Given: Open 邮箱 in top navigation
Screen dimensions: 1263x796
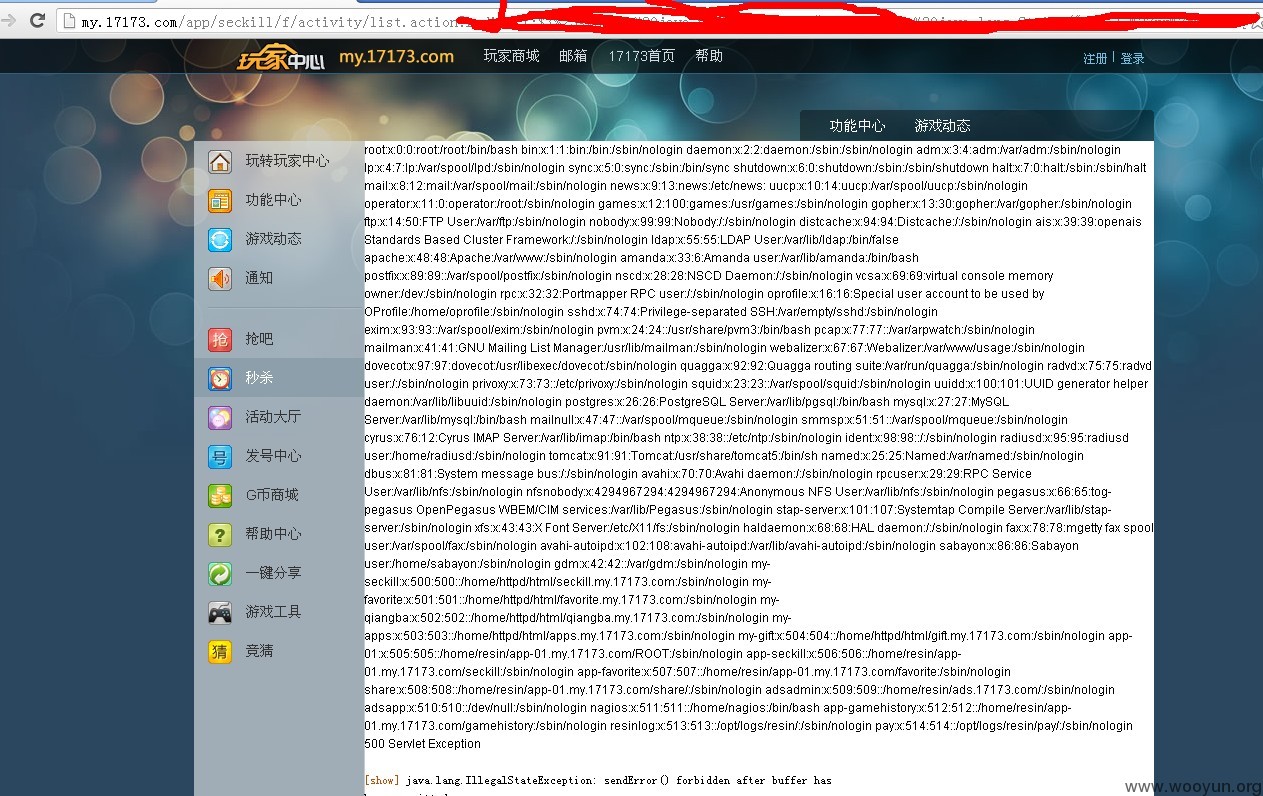Looking at the screenshot, I should pyautogui.click(x=573, y=56).
